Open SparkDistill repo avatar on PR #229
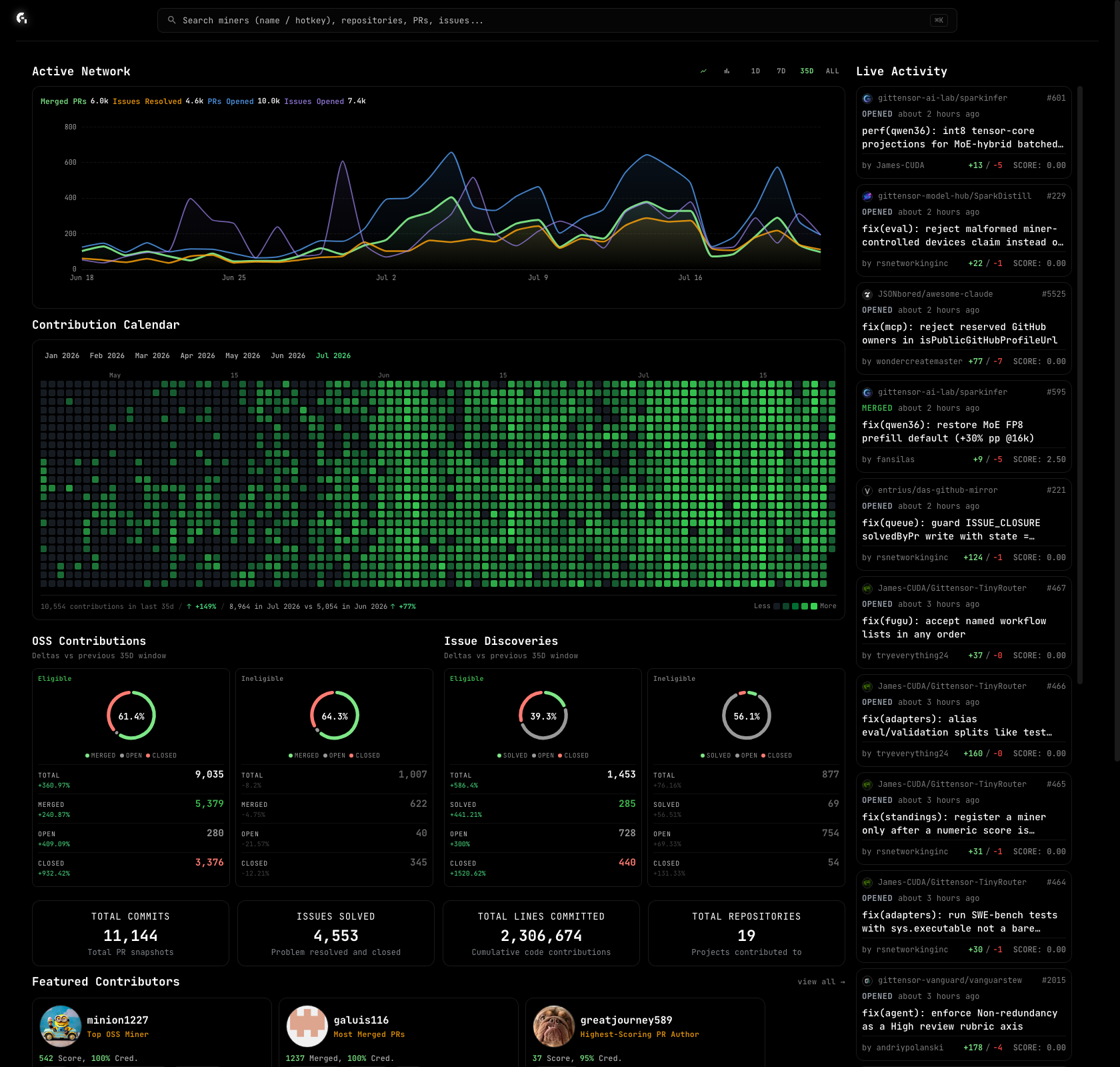Image resolution: width=1120 pixels, height=1067 pixels. pyautogui.click(x=867, y=196)
